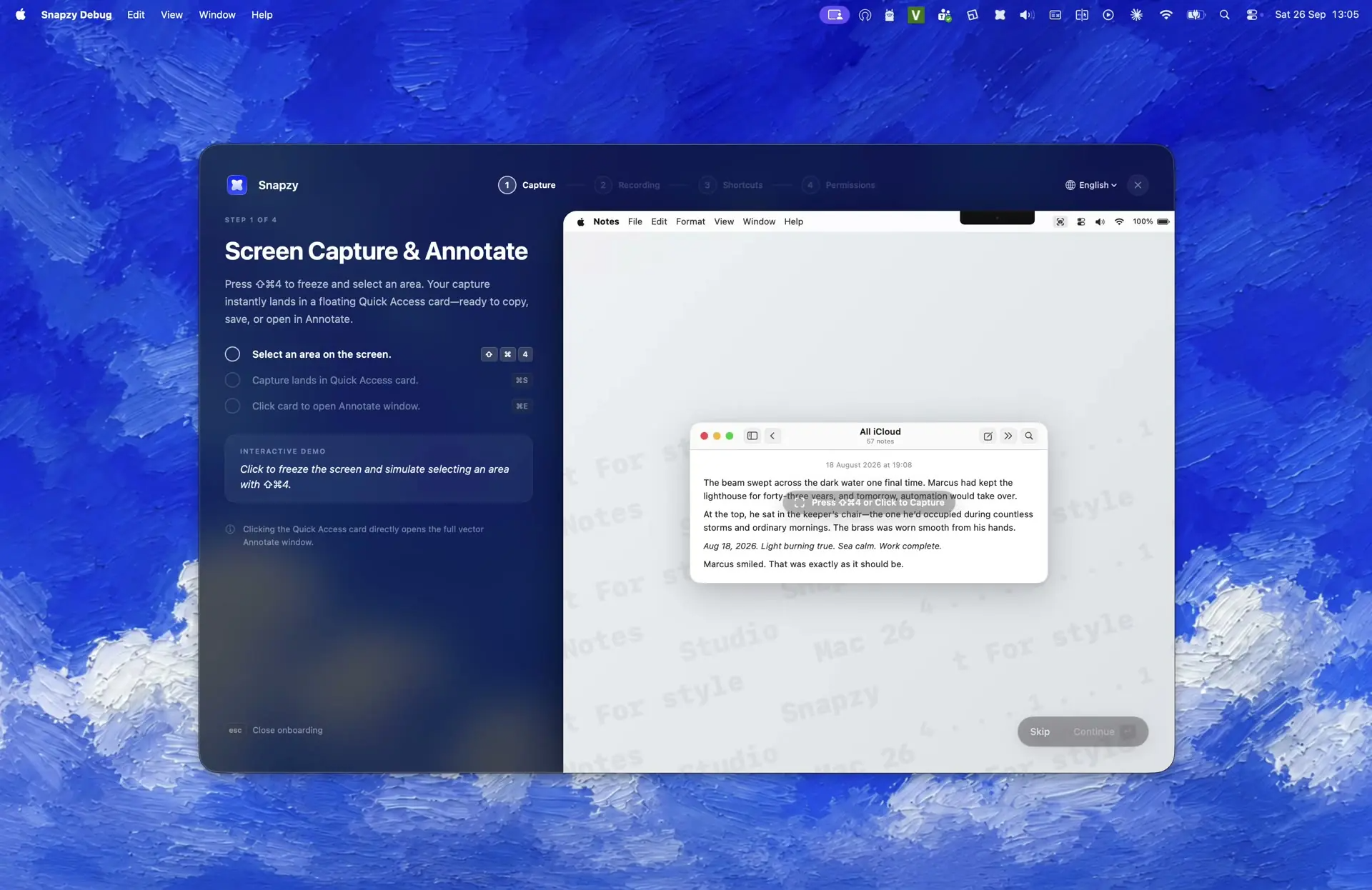Click the Continue button

pyautogui.click(x=1104, y=731)
